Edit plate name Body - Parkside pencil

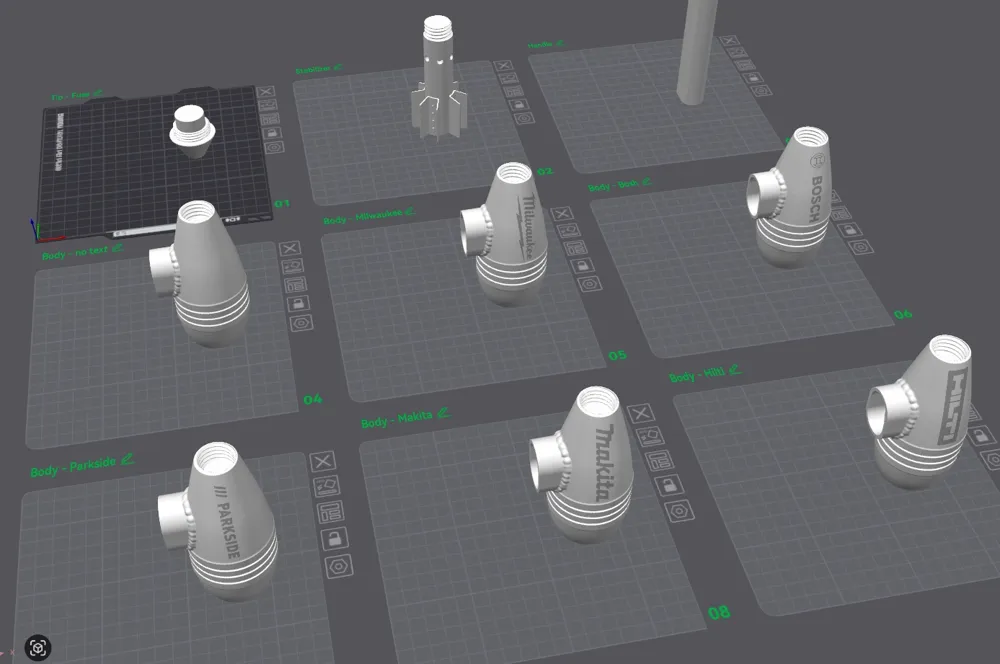point(128,458)
